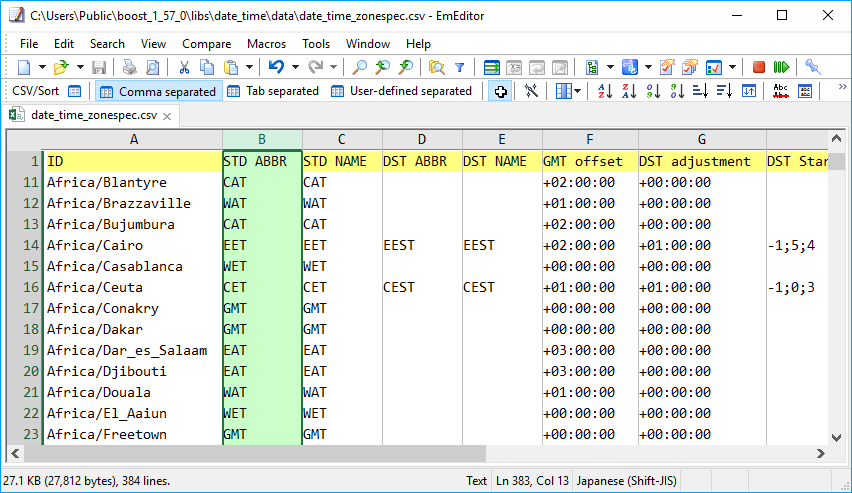Screen dimensions: 852x493
Task: Click the green Run macro button
Action: tap(781, 67)
